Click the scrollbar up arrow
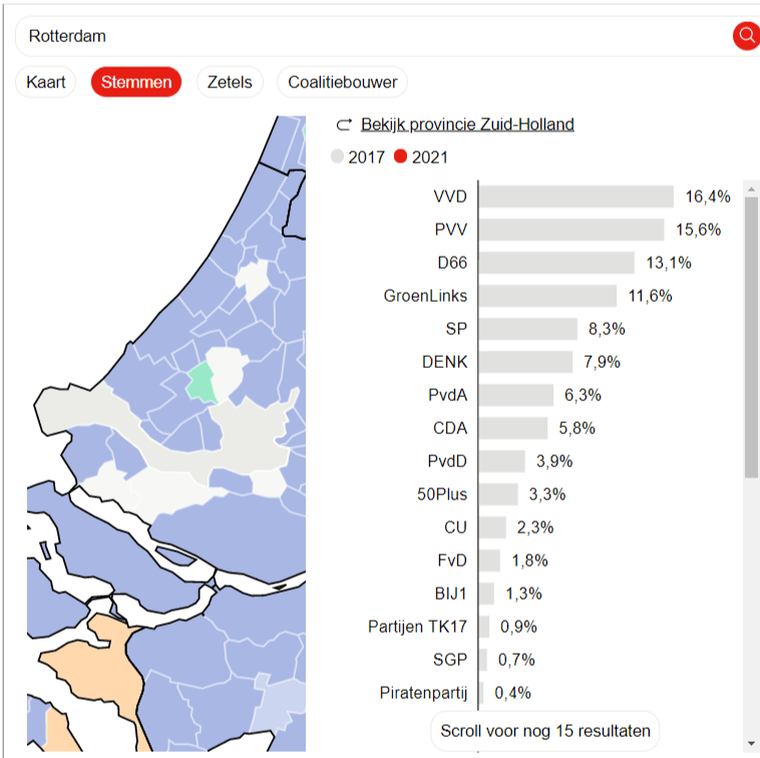Image resolution: width=760 pixels, height=758 pixels. [751, 189]
